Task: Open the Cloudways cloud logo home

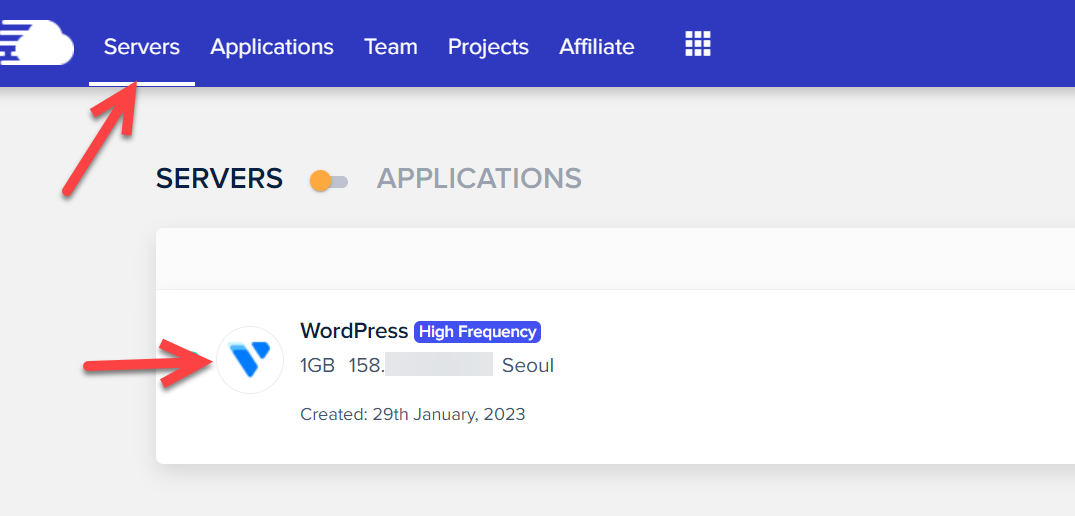Action: point(36,42)
